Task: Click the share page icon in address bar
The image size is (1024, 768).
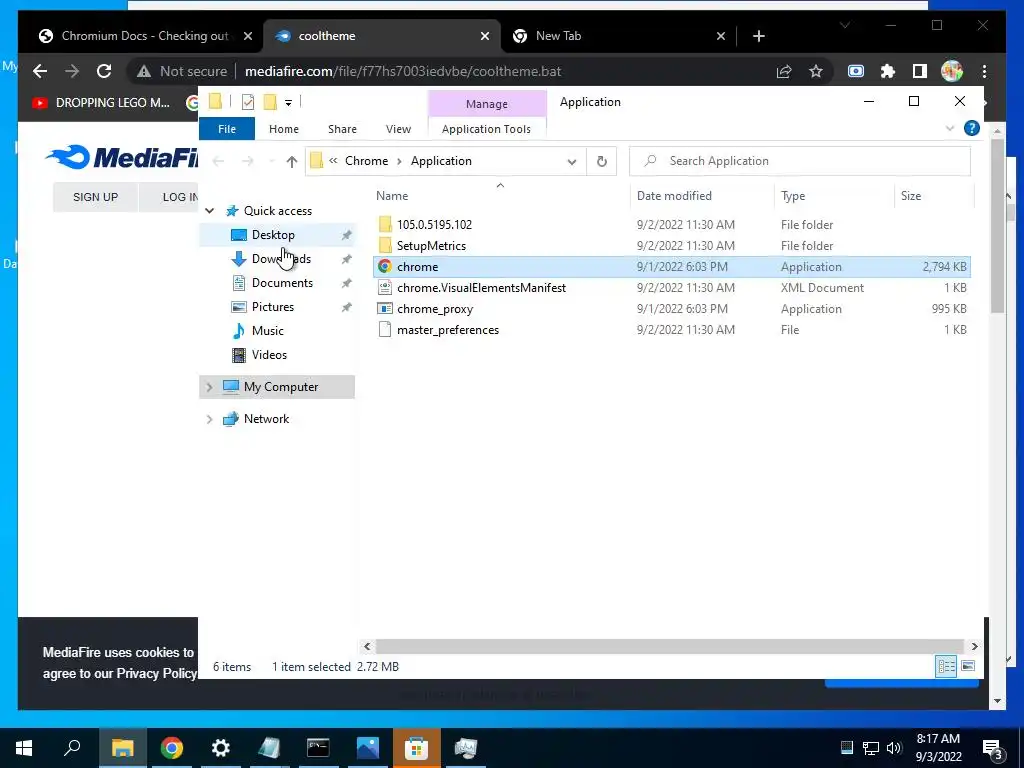Action: tap(784, 71)
